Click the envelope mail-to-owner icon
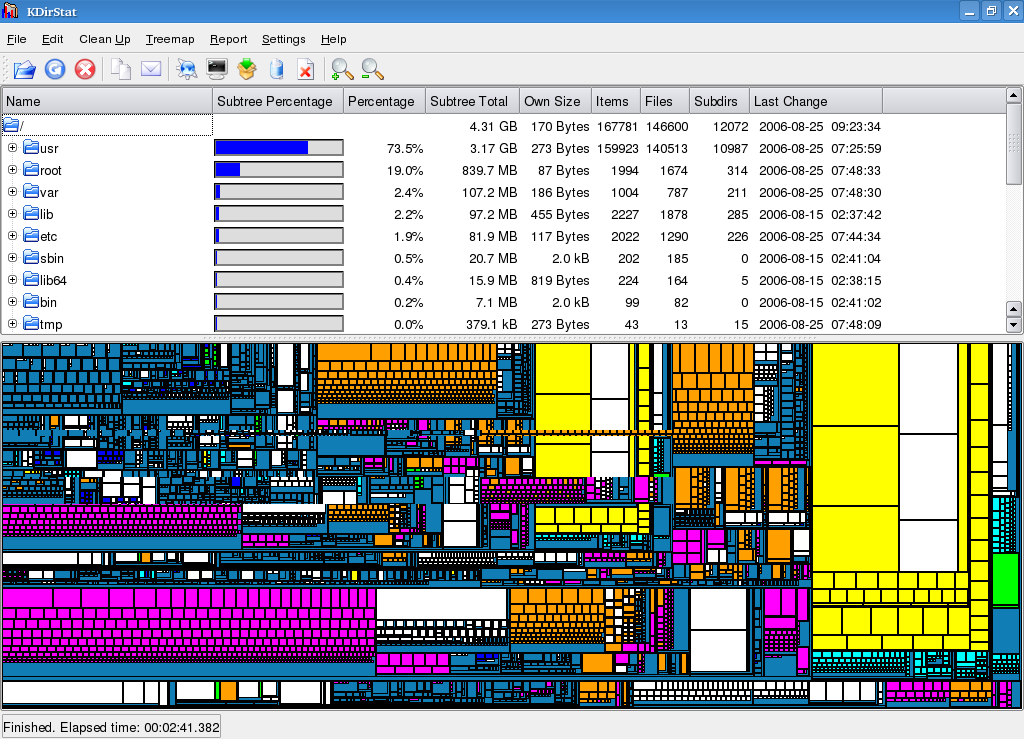1024x739 pixels. (151, 69)
